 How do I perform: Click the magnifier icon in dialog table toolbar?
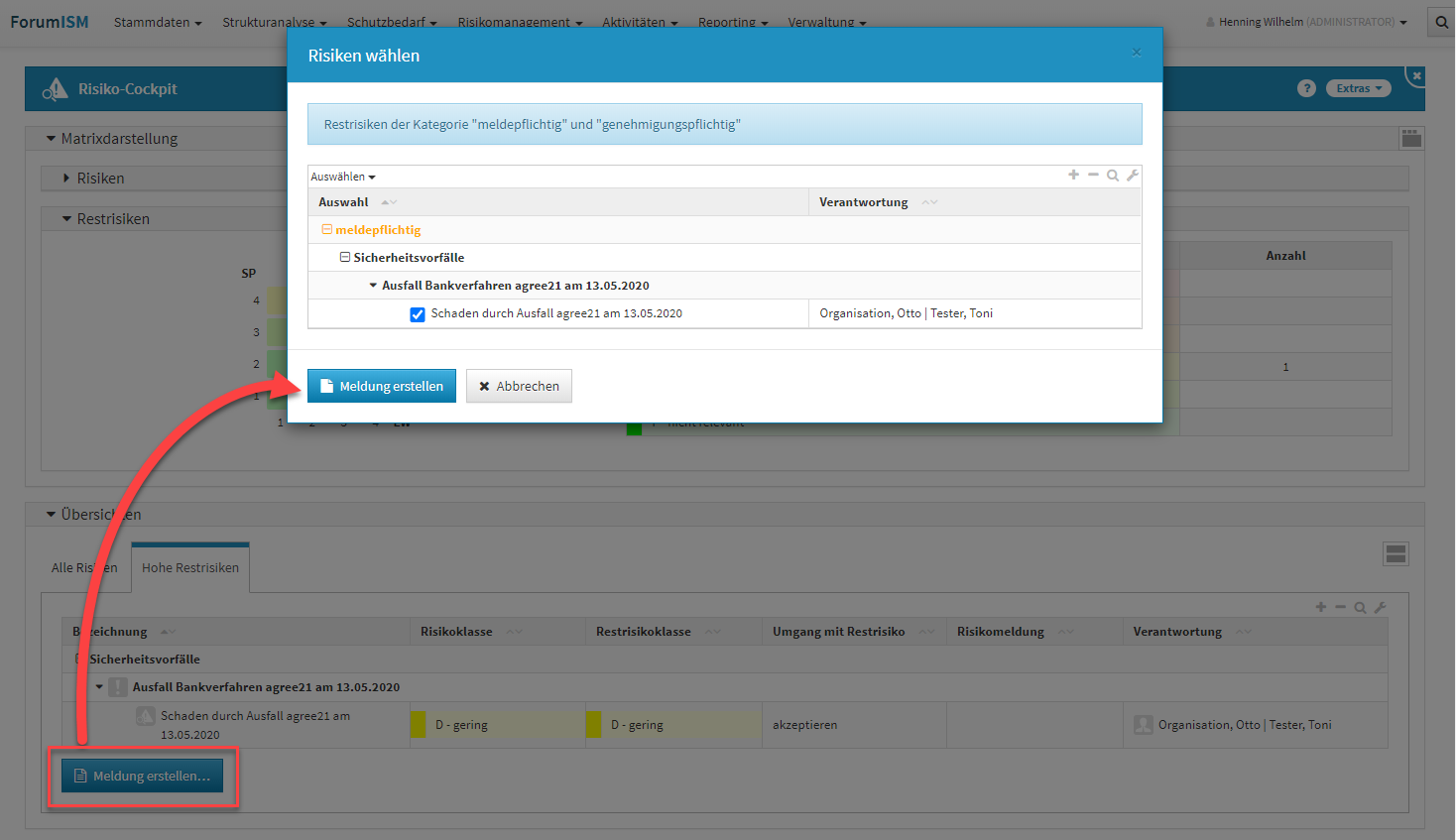click(1113, 176)
